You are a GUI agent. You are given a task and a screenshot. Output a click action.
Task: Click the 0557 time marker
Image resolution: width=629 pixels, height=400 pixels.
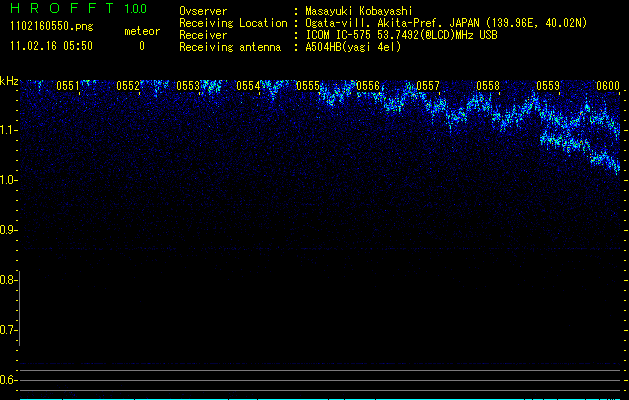pos(428,86)
